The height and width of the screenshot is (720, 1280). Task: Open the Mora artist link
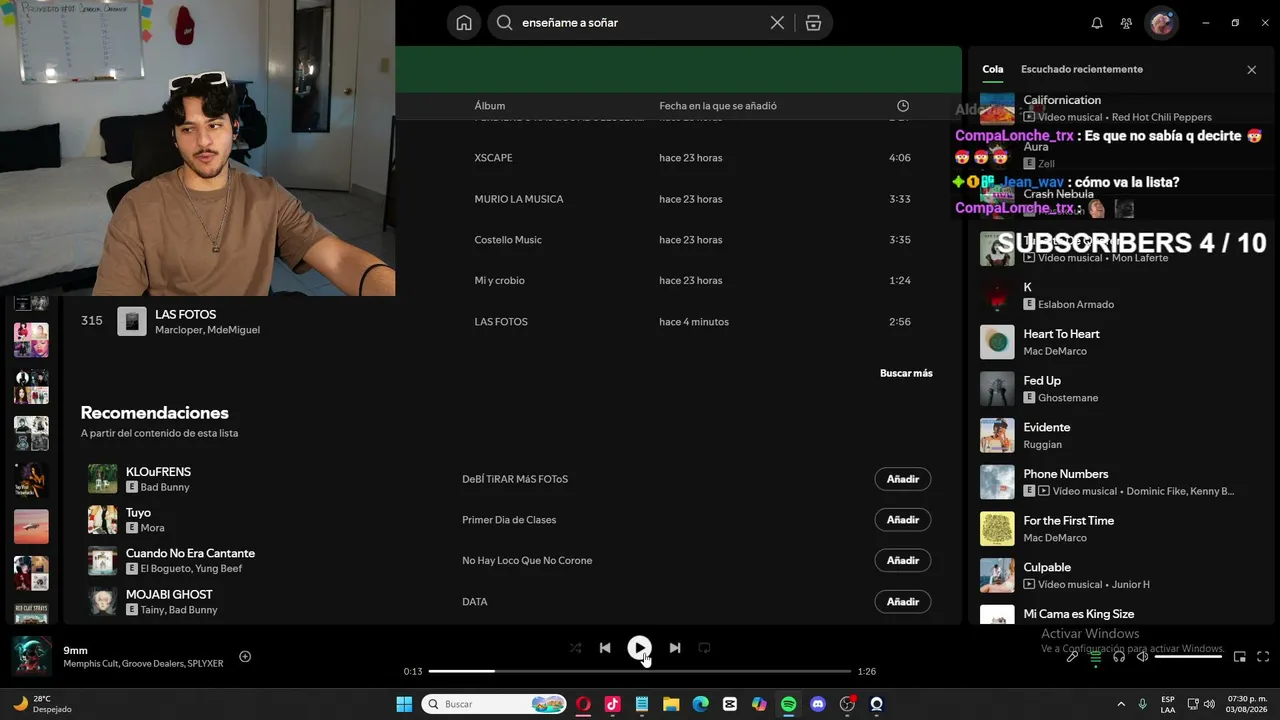coord(152,528)
